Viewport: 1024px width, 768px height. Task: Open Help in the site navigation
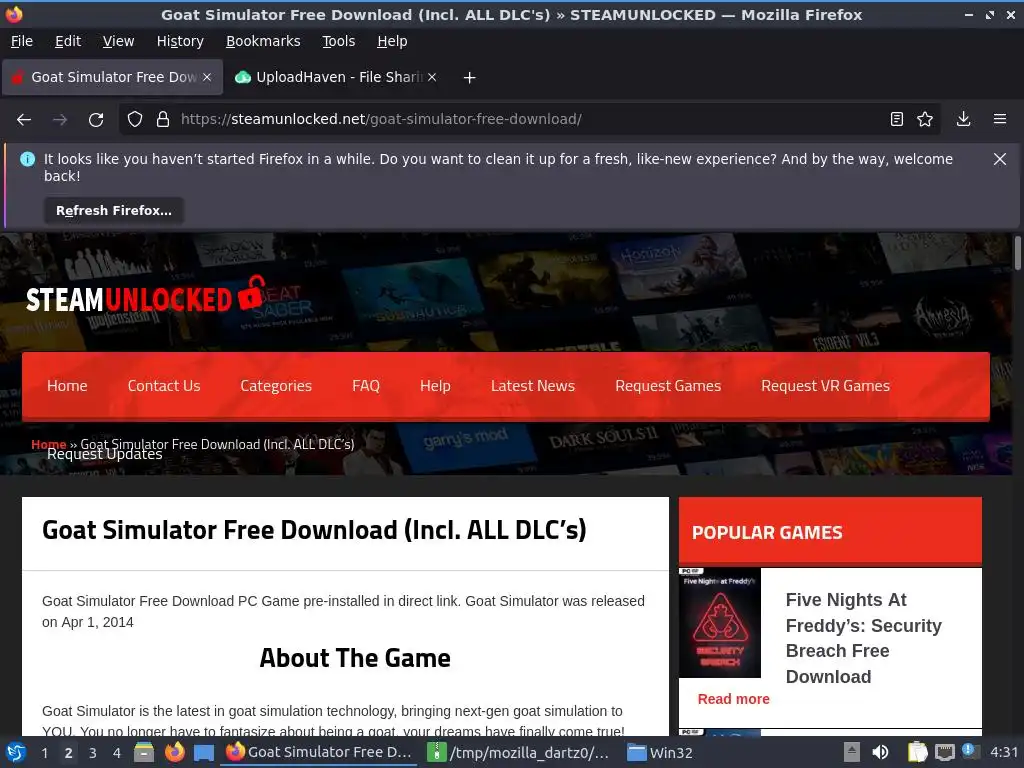pyautogui.click(x=435, y=386)
